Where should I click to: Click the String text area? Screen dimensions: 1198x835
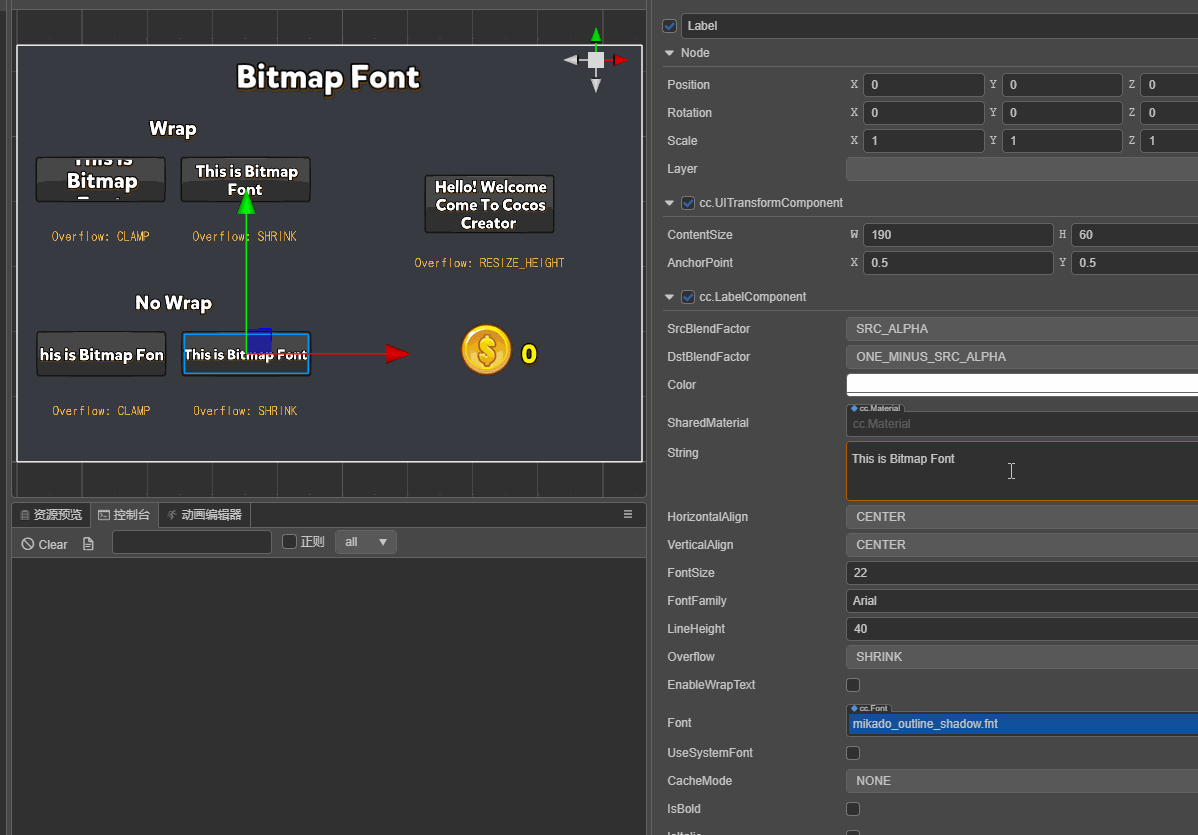pyautogui.click(x=1022, y=471)
